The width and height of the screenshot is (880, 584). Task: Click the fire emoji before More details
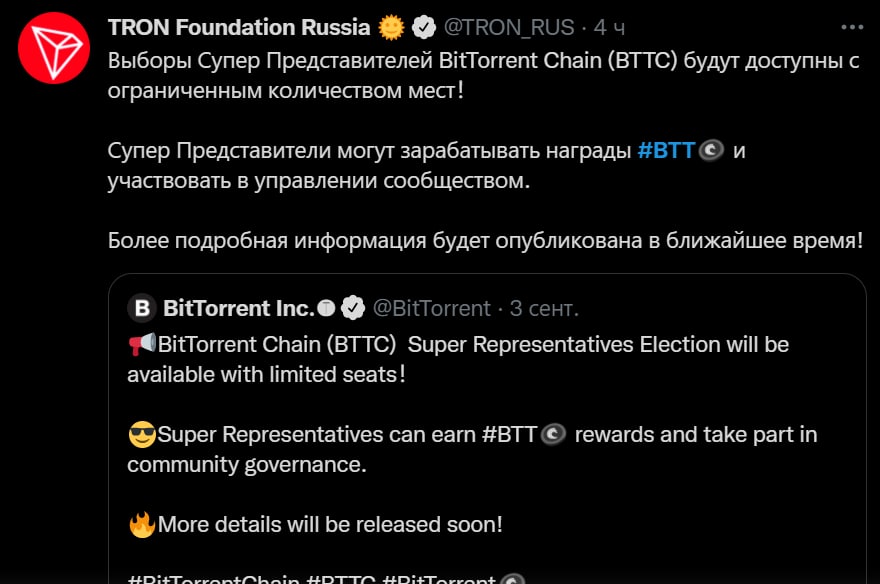(x=142, y=525)
